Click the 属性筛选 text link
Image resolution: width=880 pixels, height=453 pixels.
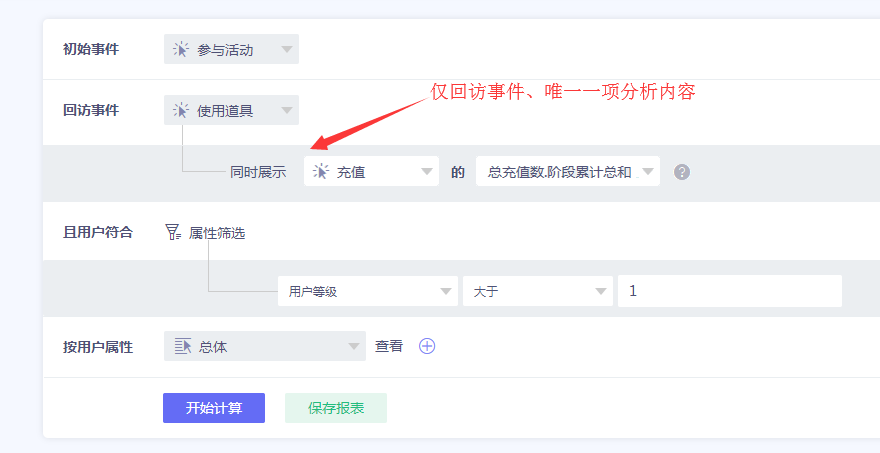click(x=217, y=233)
